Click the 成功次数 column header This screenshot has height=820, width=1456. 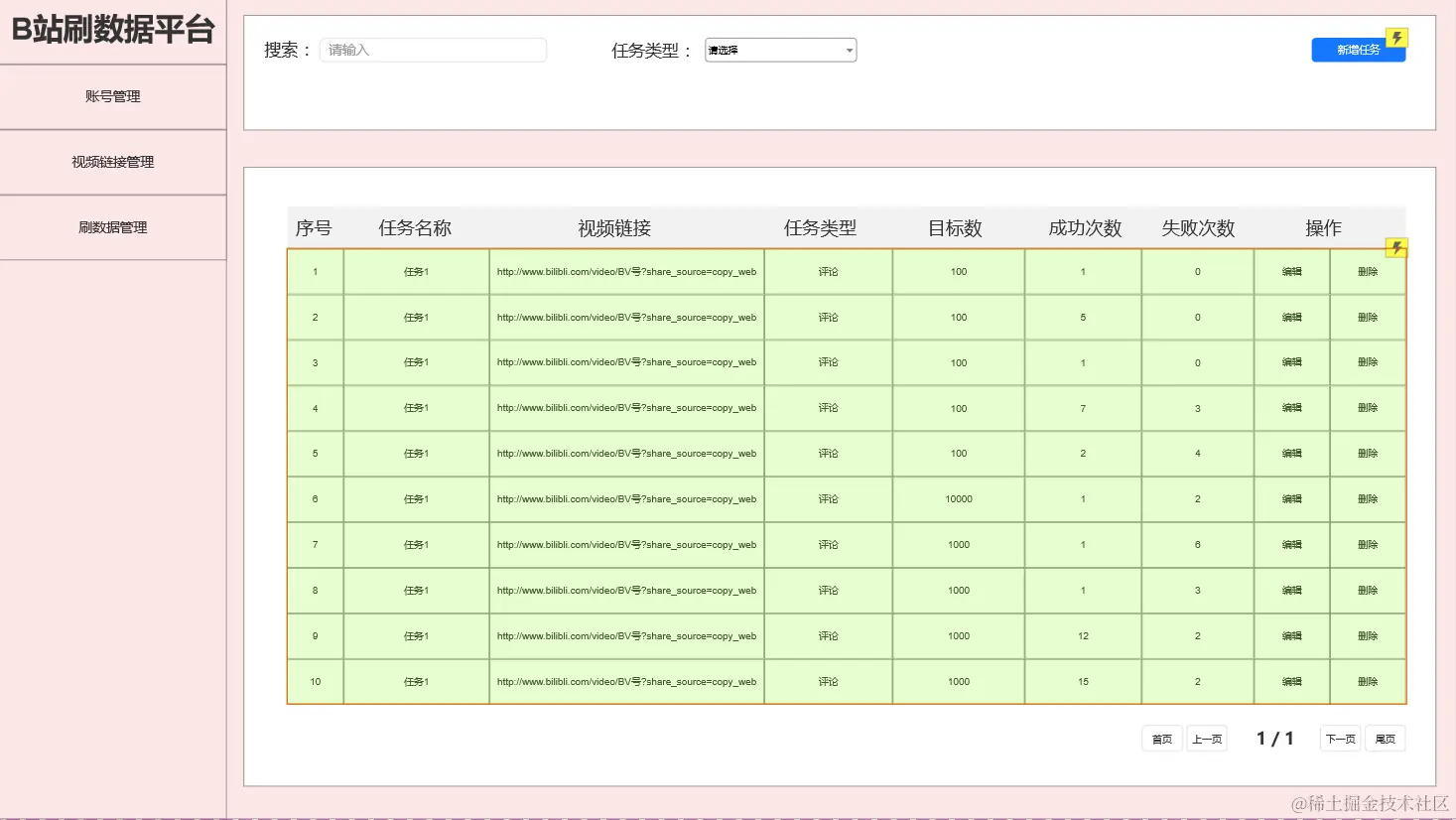(x=1085, y=228)
